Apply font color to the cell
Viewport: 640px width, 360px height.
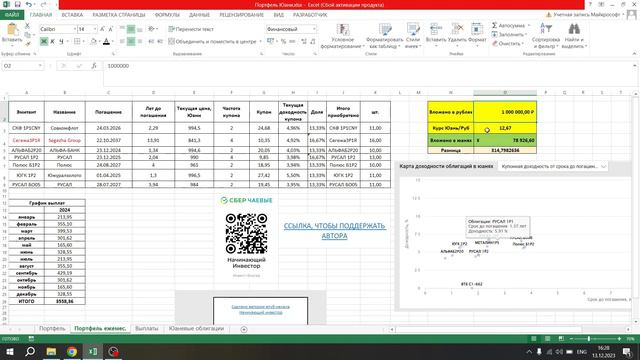107,41
